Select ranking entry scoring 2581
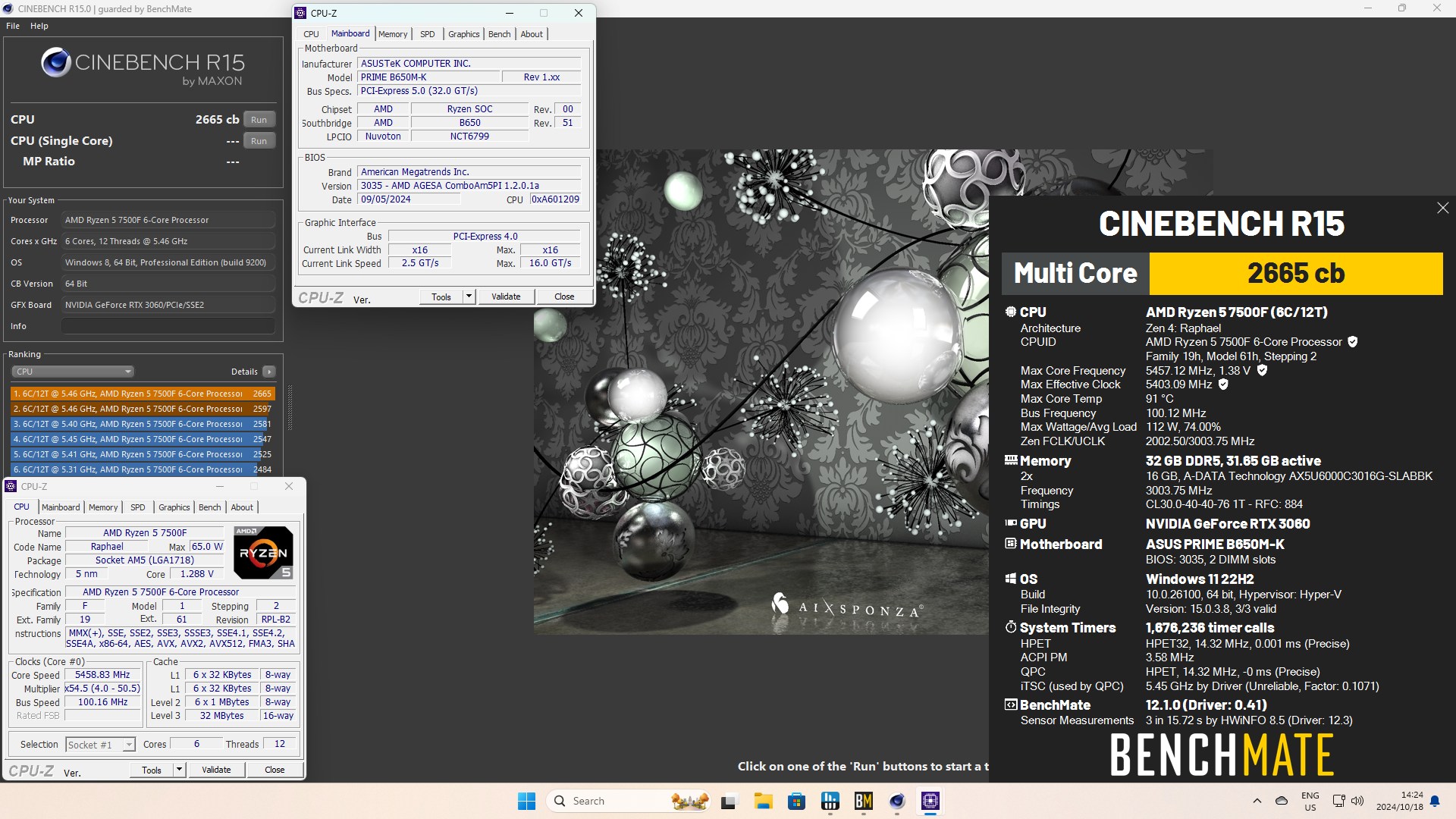 click(x=143, y=424)
